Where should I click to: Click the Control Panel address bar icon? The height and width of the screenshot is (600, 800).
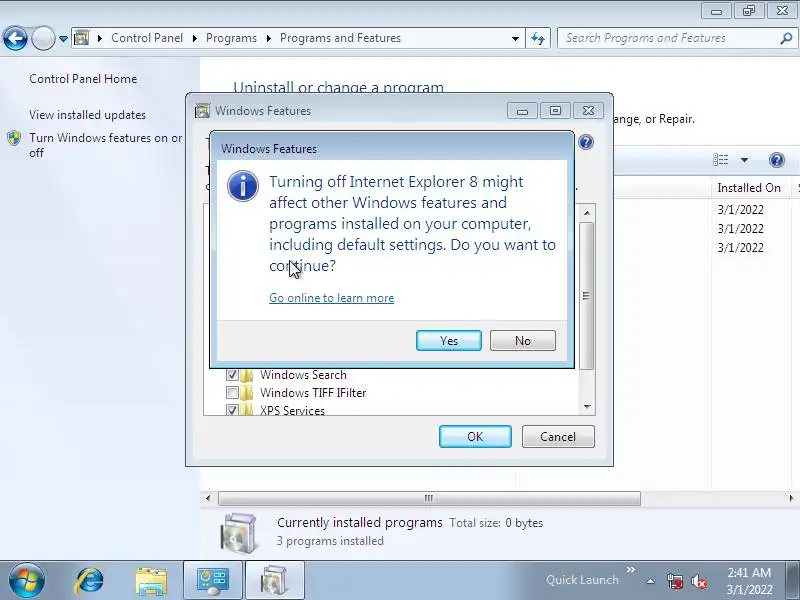coord(82,38)
